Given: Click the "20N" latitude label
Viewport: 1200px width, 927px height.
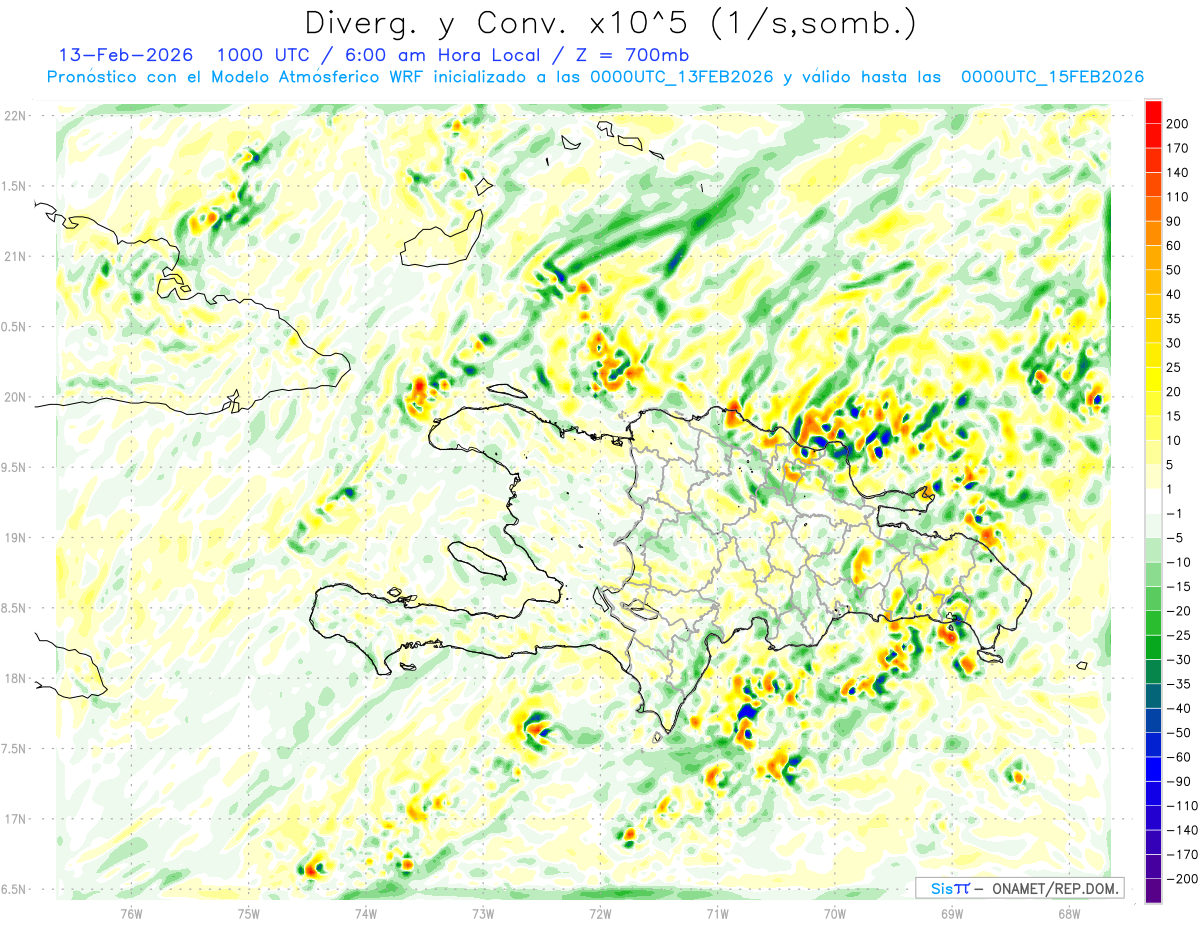Looking at the screenshot, I should (x=15, y=397).
